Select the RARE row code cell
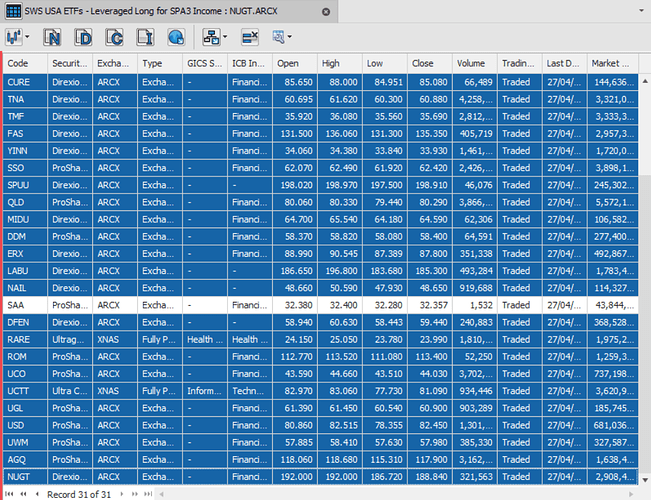651x500 pixels. point(25,340)
